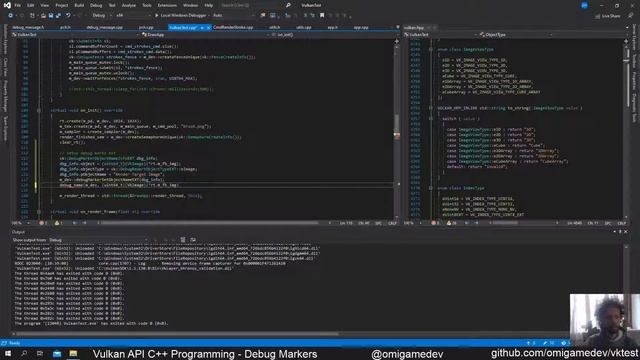Image resolution: width=640 pixels, height=360 pixels.
Task: Switch to the CmdRenderStroke.cpp tab
Action: tap(233, 27)
